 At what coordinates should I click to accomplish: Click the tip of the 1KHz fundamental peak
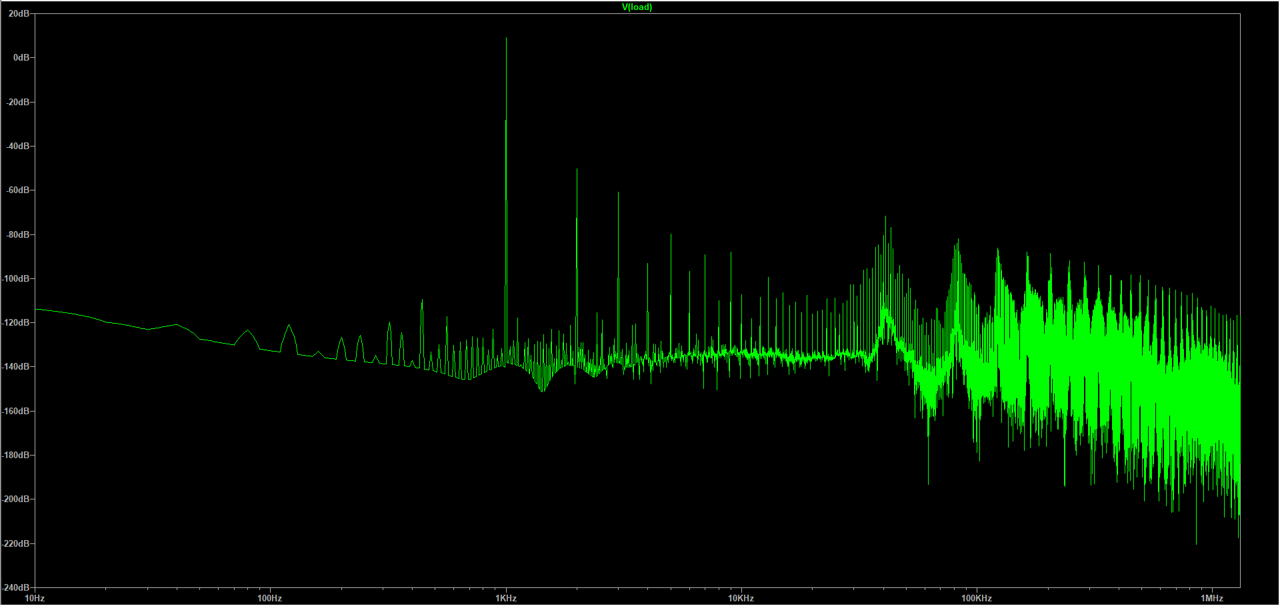(506, 38)
